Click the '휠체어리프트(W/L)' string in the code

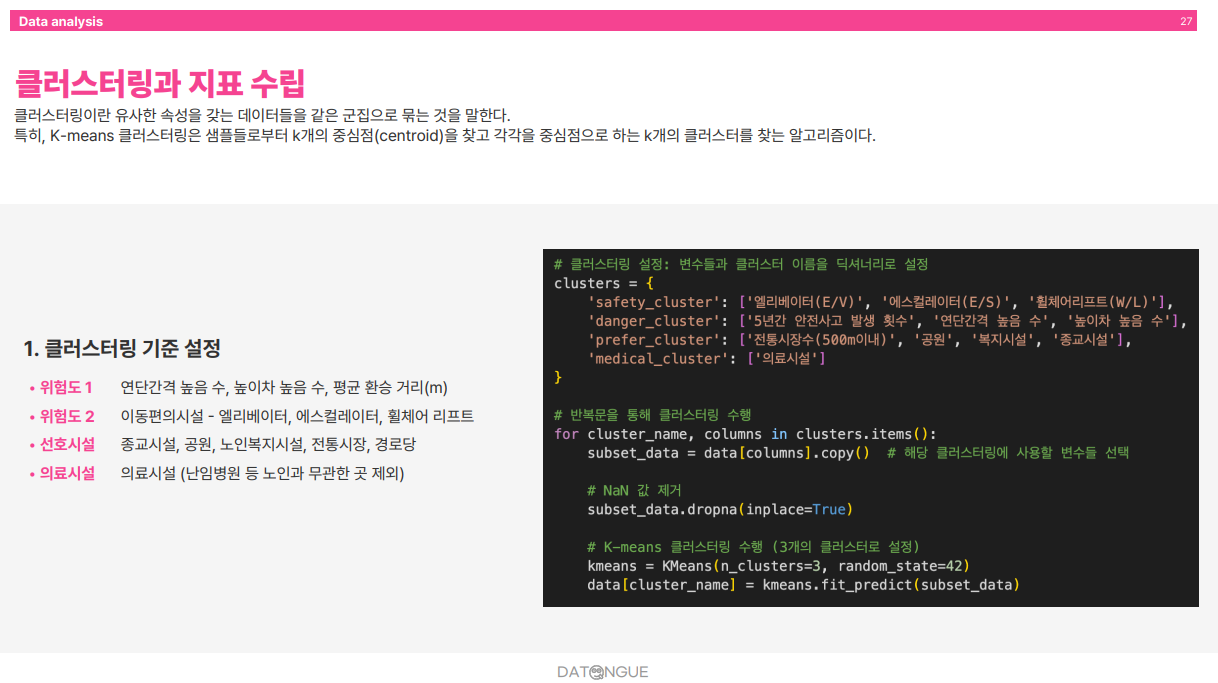(x=1094, y=302)
